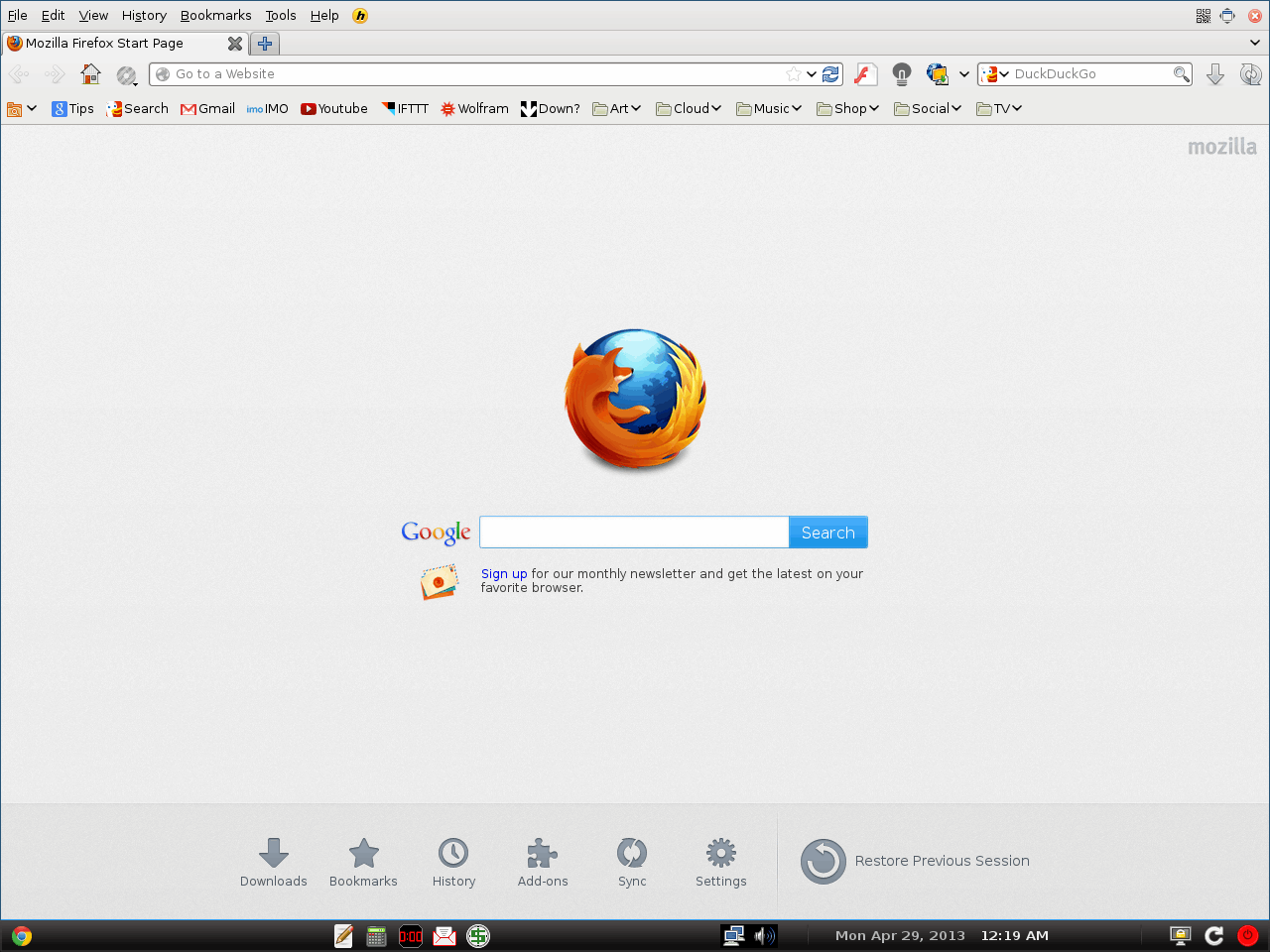Viewport: 1270px width, 952px height.
Task: Open the URL bar history dropdown arrow
Action: [x=812, y=74]
